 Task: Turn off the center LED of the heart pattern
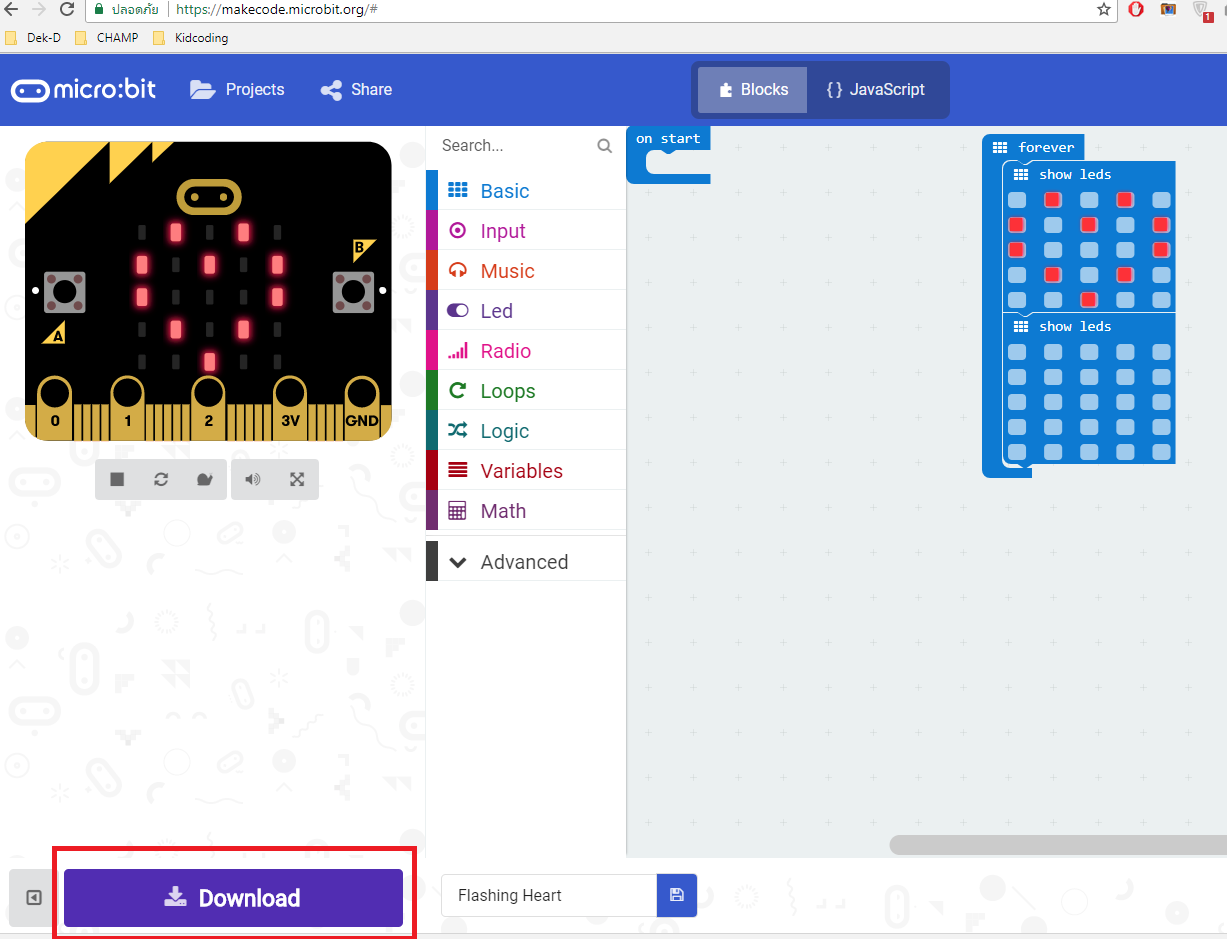click(x=1087, y=249)
